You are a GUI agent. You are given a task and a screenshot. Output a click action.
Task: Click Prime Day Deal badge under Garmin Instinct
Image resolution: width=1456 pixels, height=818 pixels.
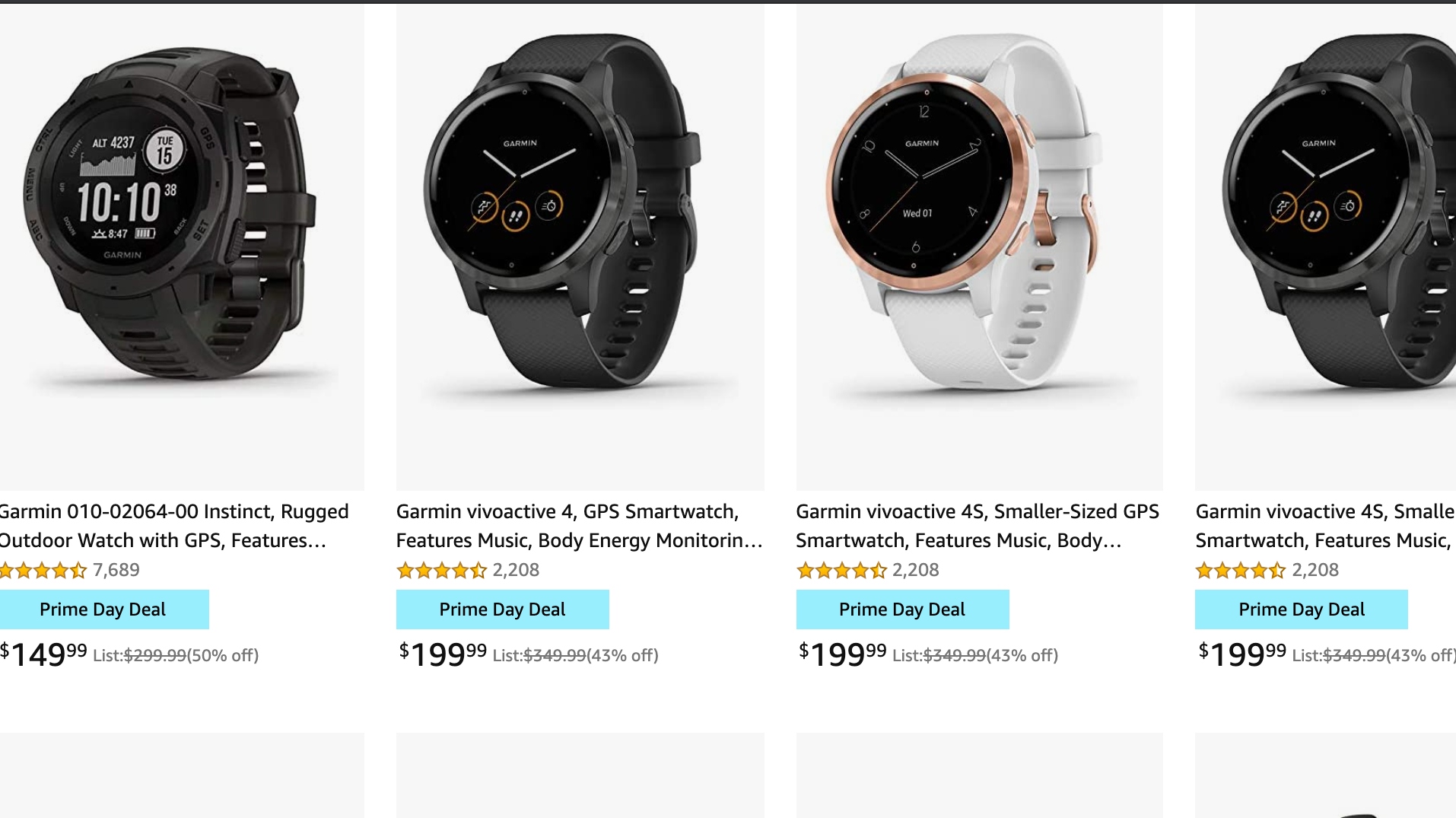[x=104, y=610]
